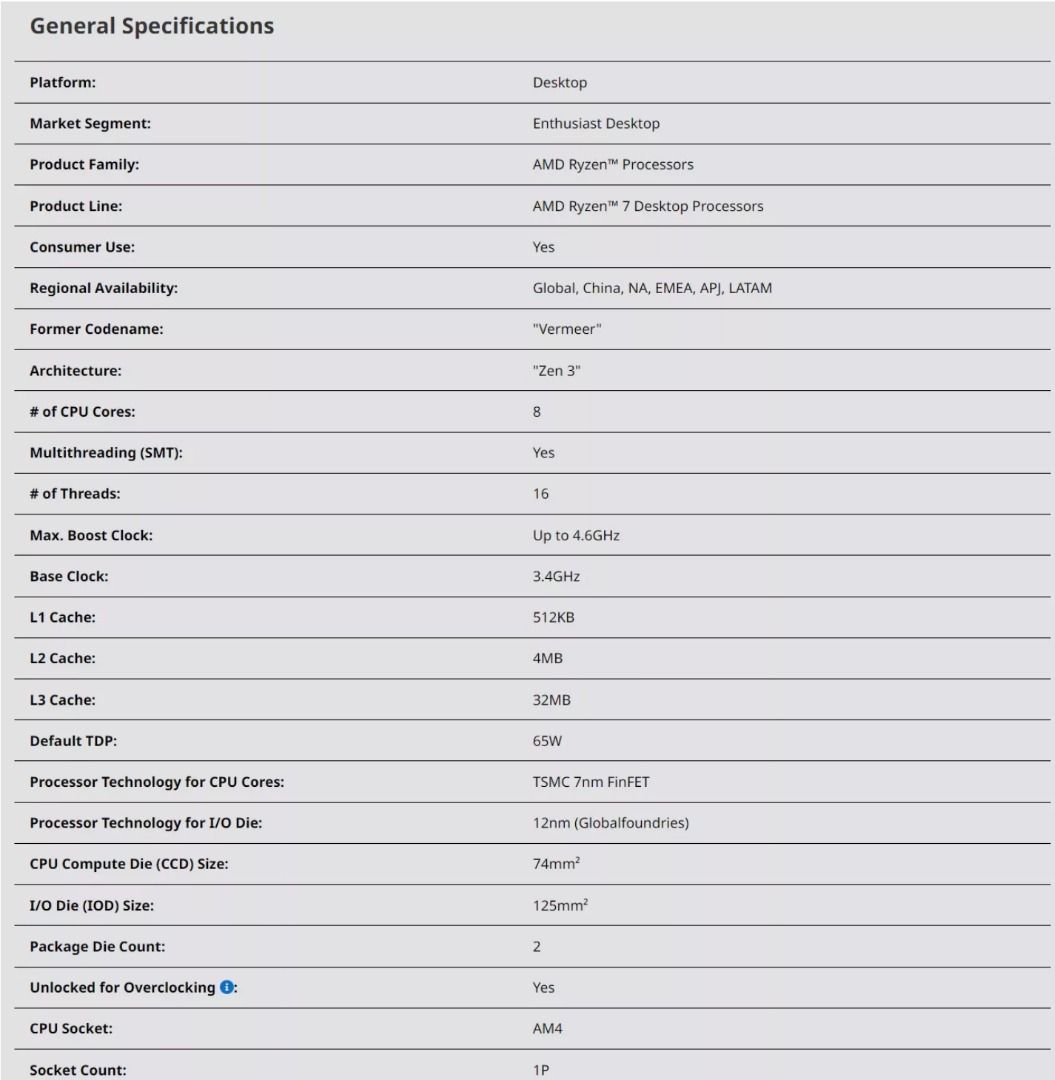Click the CPU Compute Die (CCD) Size label
This screenshot has width=1055, height=1080.
[129, 865]
